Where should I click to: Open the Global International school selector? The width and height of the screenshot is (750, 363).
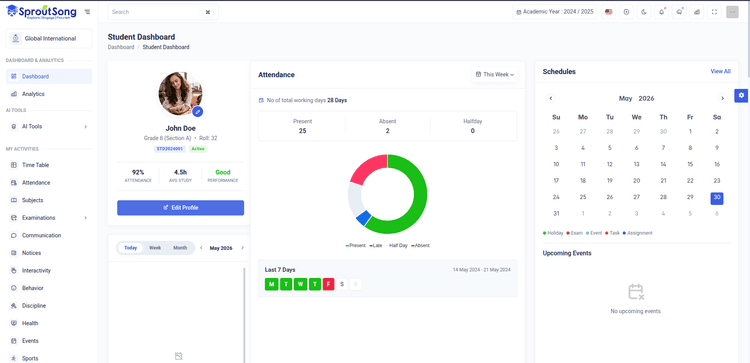49,39
